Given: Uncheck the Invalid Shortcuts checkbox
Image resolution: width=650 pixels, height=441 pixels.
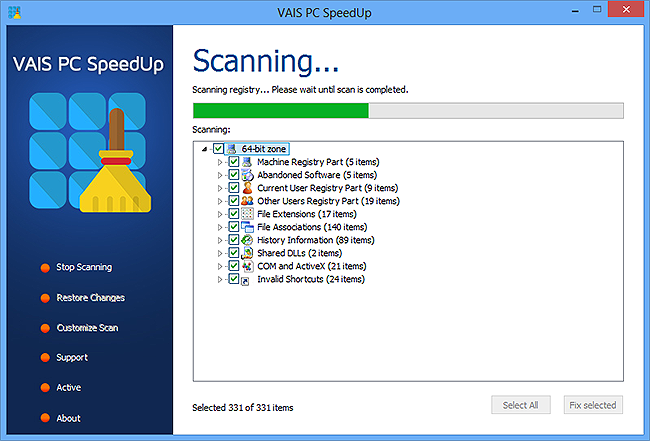Looking at the screenshot, I should [234, 279].
